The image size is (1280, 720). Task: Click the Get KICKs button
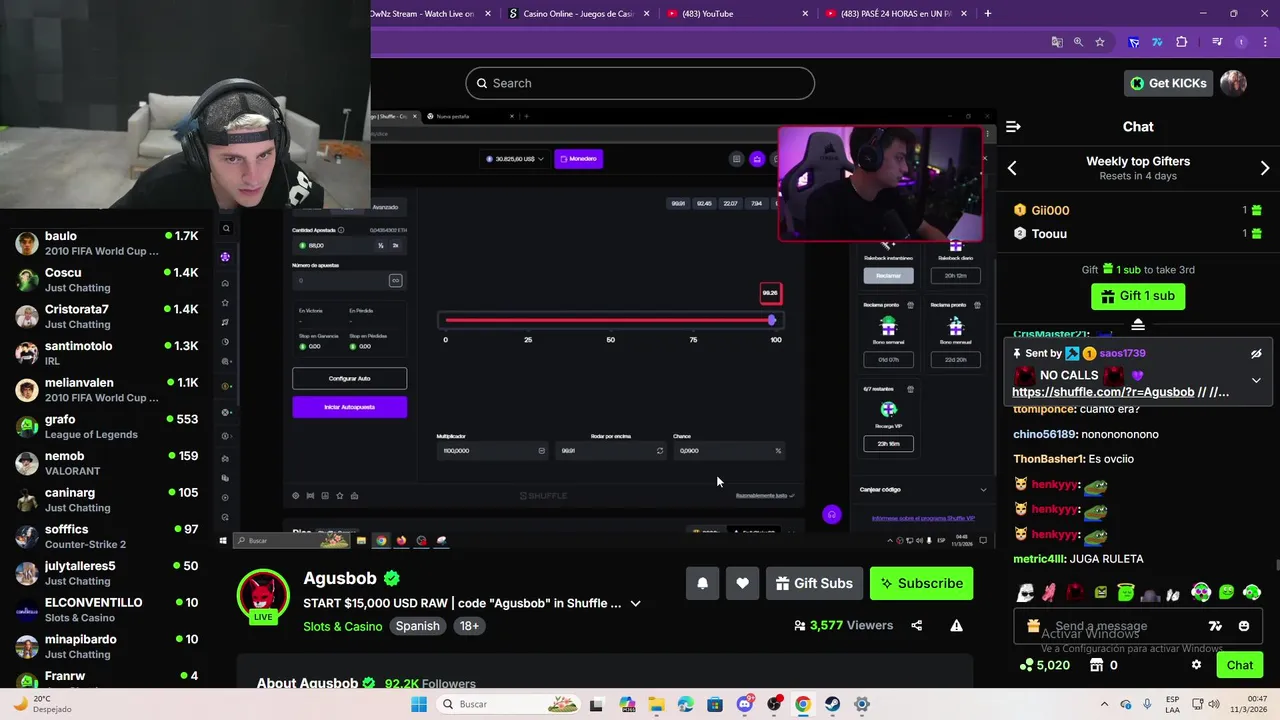1169,83
